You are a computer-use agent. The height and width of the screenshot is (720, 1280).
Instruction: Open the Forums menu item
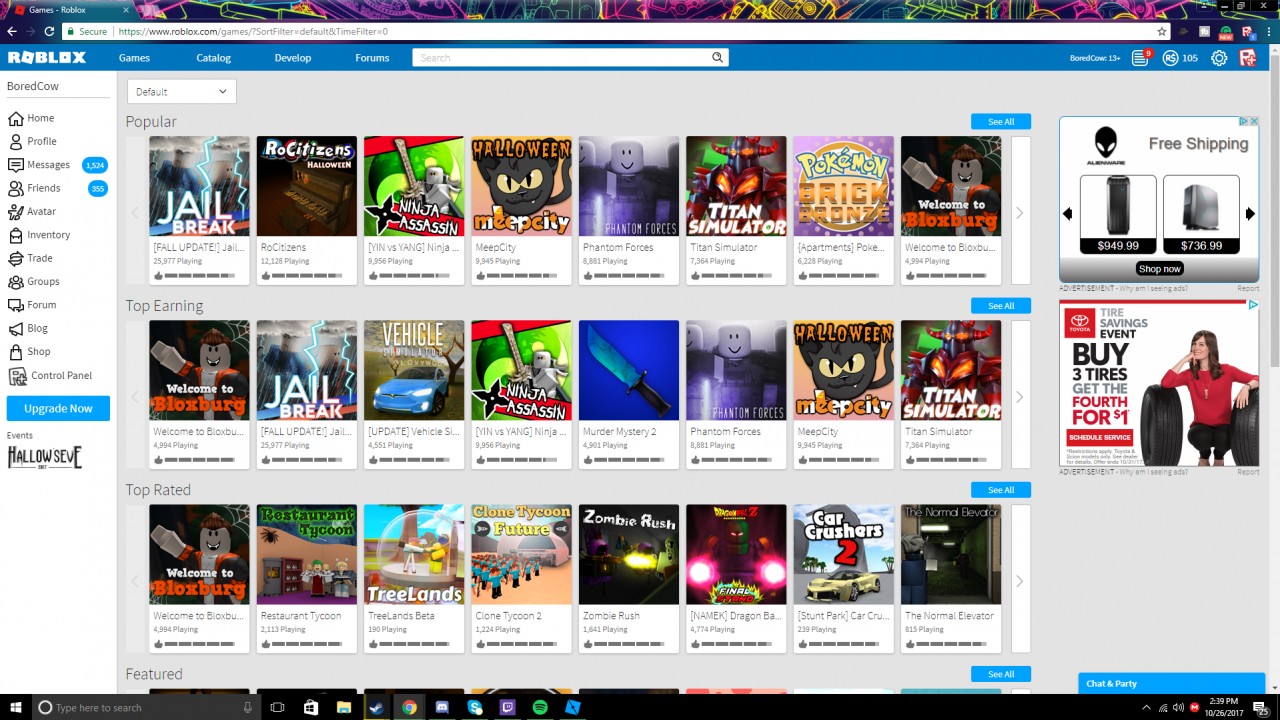coord(372,58)
